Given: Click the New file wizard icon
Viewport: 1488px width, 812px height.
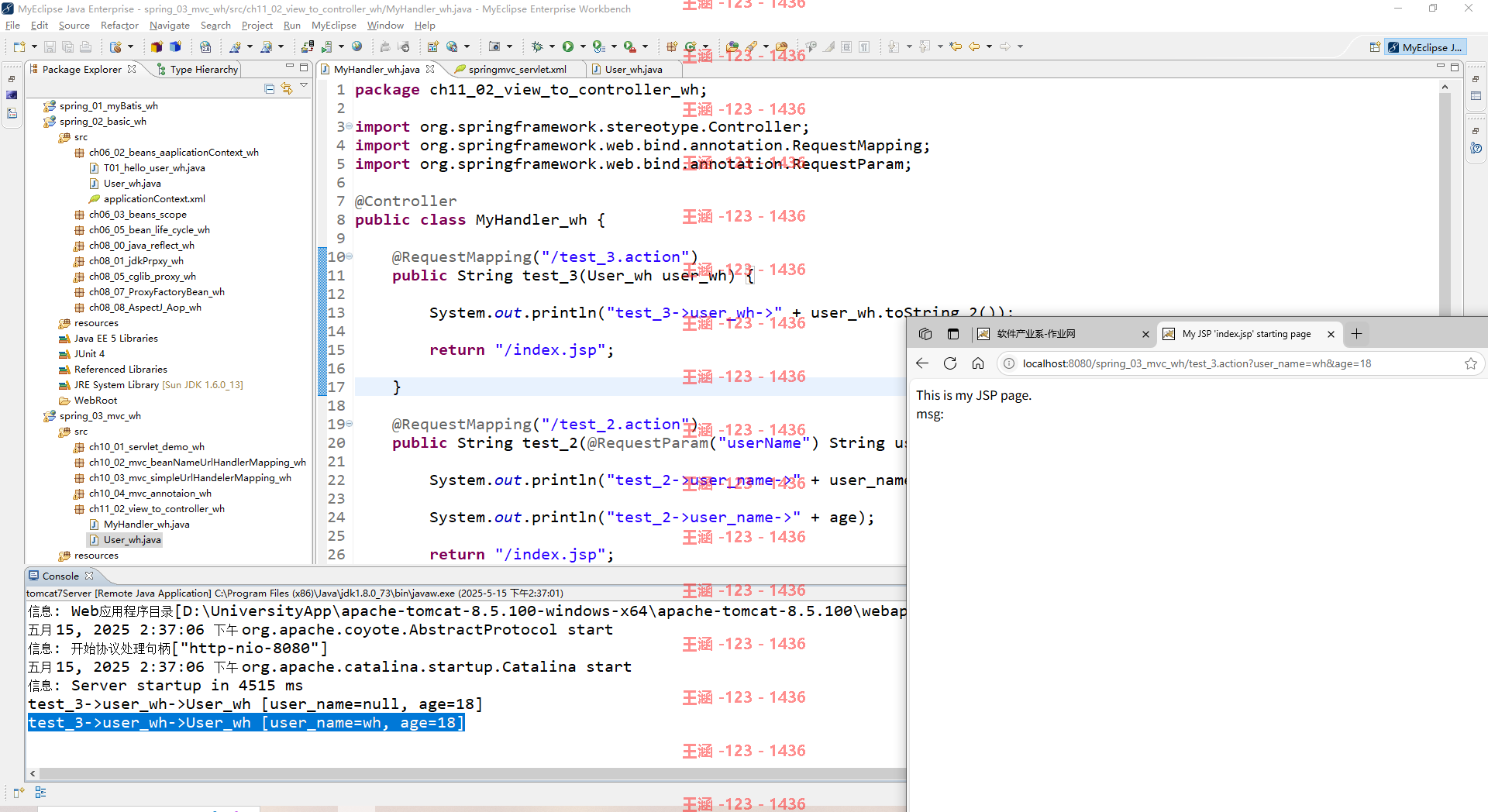Looking at the screenshot, I should [19, 46].
